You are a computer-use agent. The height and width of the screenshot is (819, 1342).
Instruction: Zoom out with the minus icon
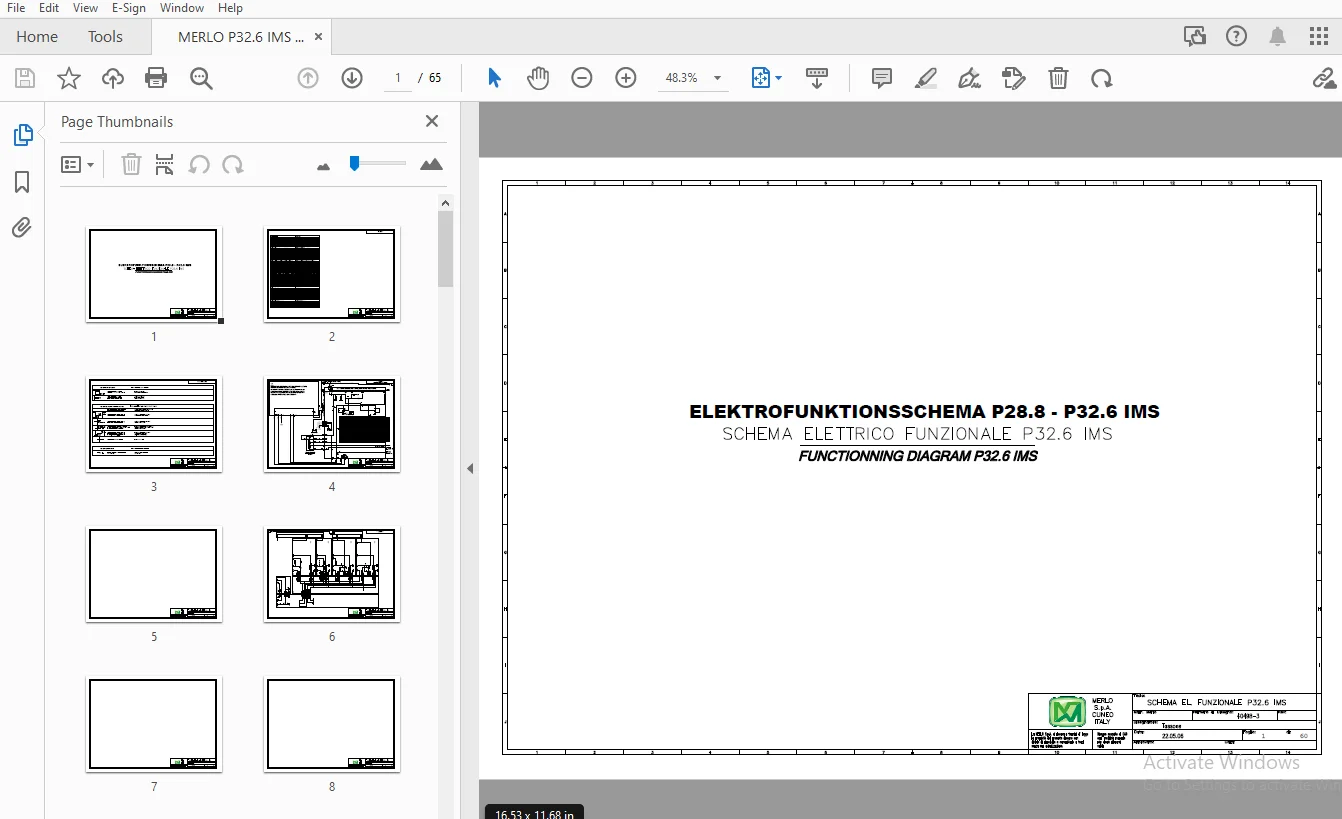click(x=582, y=78)
